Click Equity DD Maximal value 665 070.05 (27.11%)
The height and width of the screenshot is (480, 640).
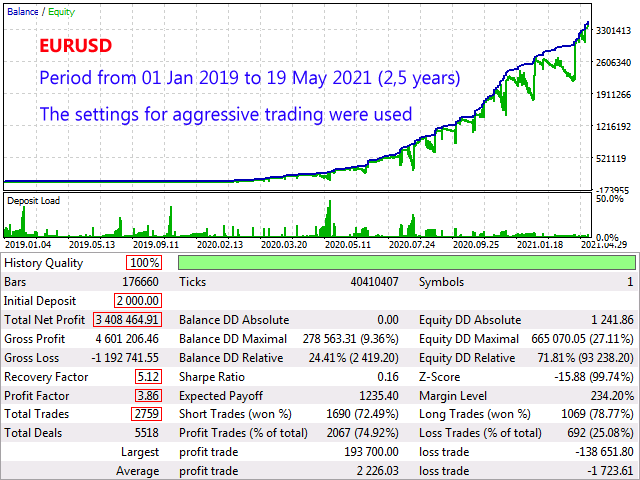coord(582,339)
